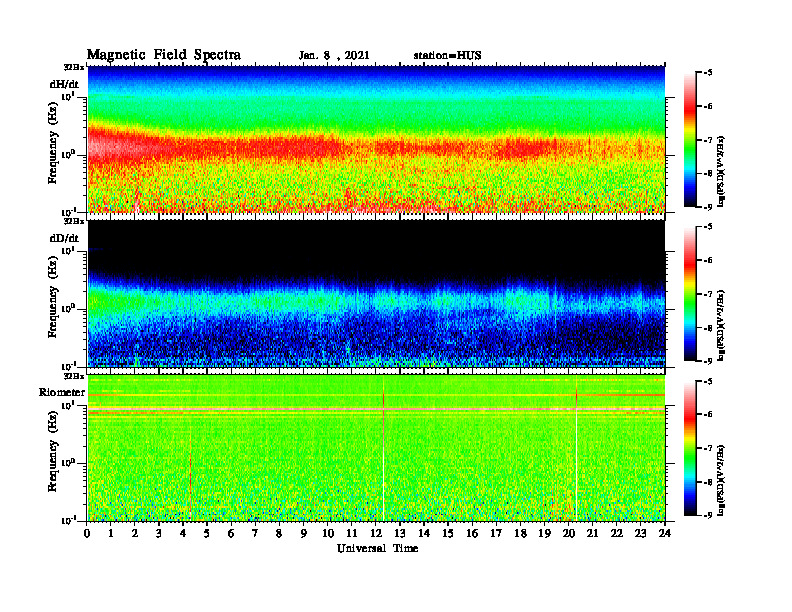792x612 pixels.
Task: Click the 32Hz tick label of the Riometer panel
Action: tap(74, 376)
